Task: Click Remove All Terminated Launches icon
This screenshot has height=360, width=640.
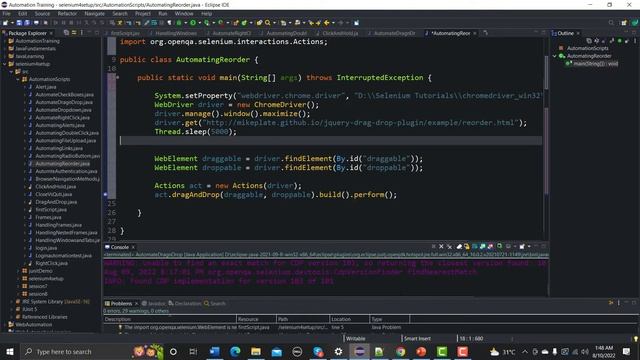Action: [450, 247]
